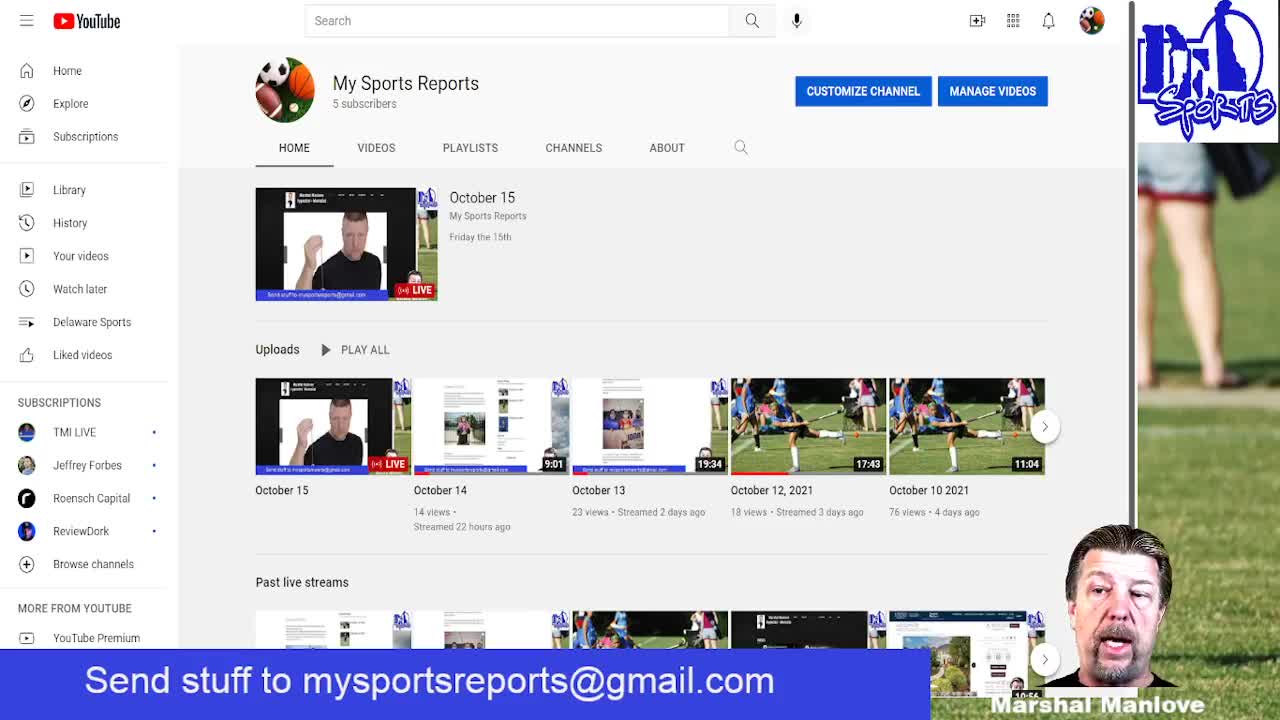Click CUSTOMIZE CHANNEL button
1280x720 pixels.
pos(863,91)
